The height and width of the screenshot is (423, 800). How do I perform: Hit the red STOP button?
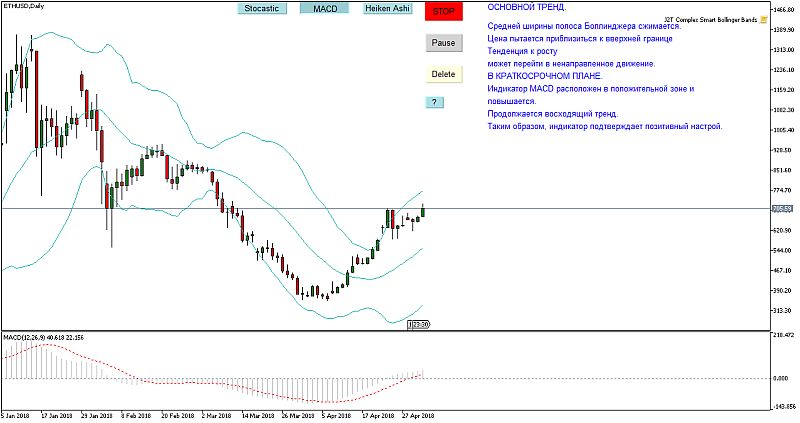pos(443,11)
